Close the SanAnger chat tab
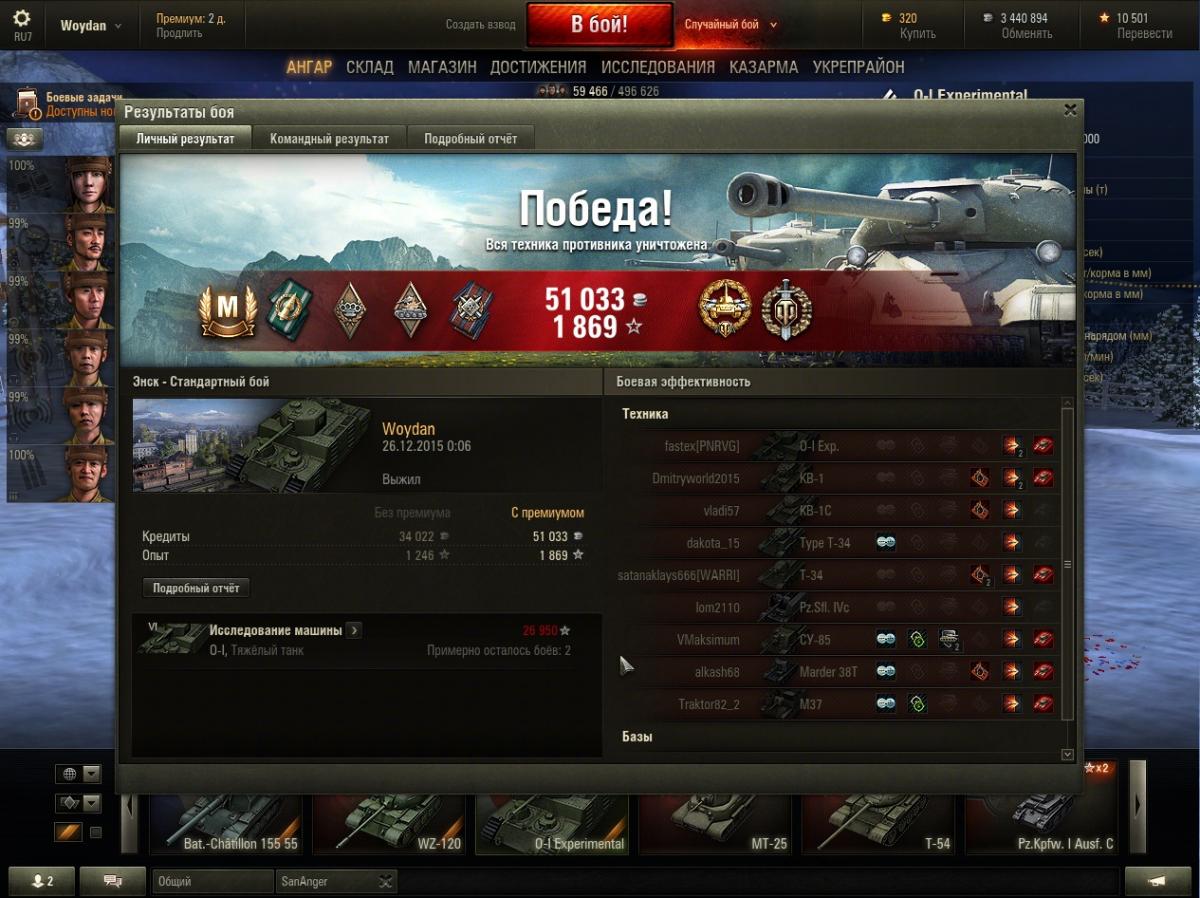Image resolution: width=1200 pixels, height=898 pixels. (x=385, y=881)
